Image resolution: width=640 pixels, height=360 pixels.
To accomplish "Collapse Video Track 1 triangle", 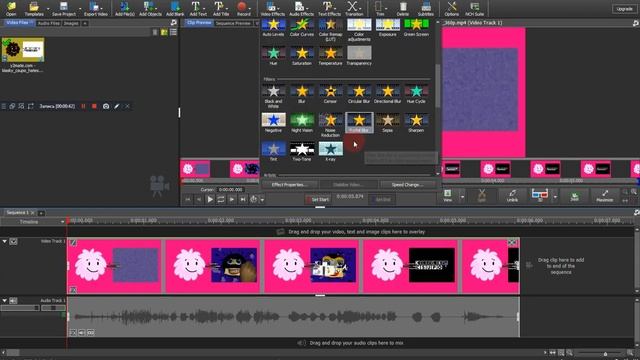I will 4,242.
